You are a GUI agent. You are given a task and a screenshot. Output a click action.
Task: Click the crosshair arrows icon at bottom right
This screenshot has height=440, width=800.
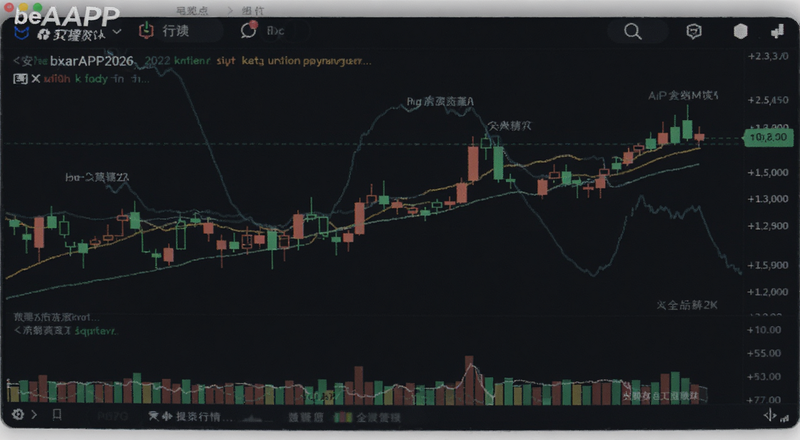(769, 415)
